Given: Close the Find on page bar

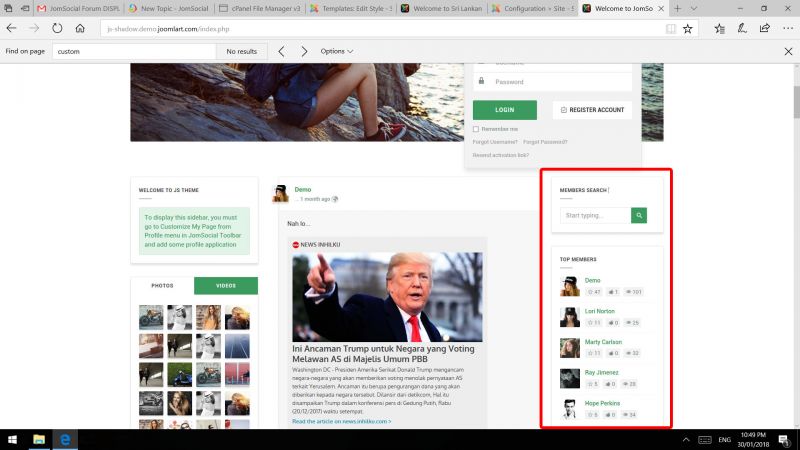Looking at the screenshot, I should [788, 51].
